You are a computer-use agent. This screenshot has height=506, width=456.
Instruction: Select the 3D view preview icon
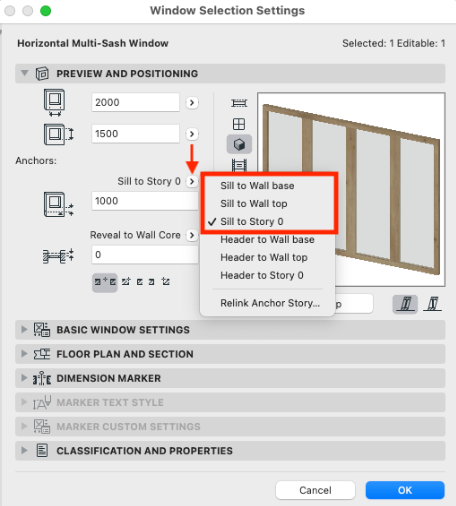[x=239, y=144]
